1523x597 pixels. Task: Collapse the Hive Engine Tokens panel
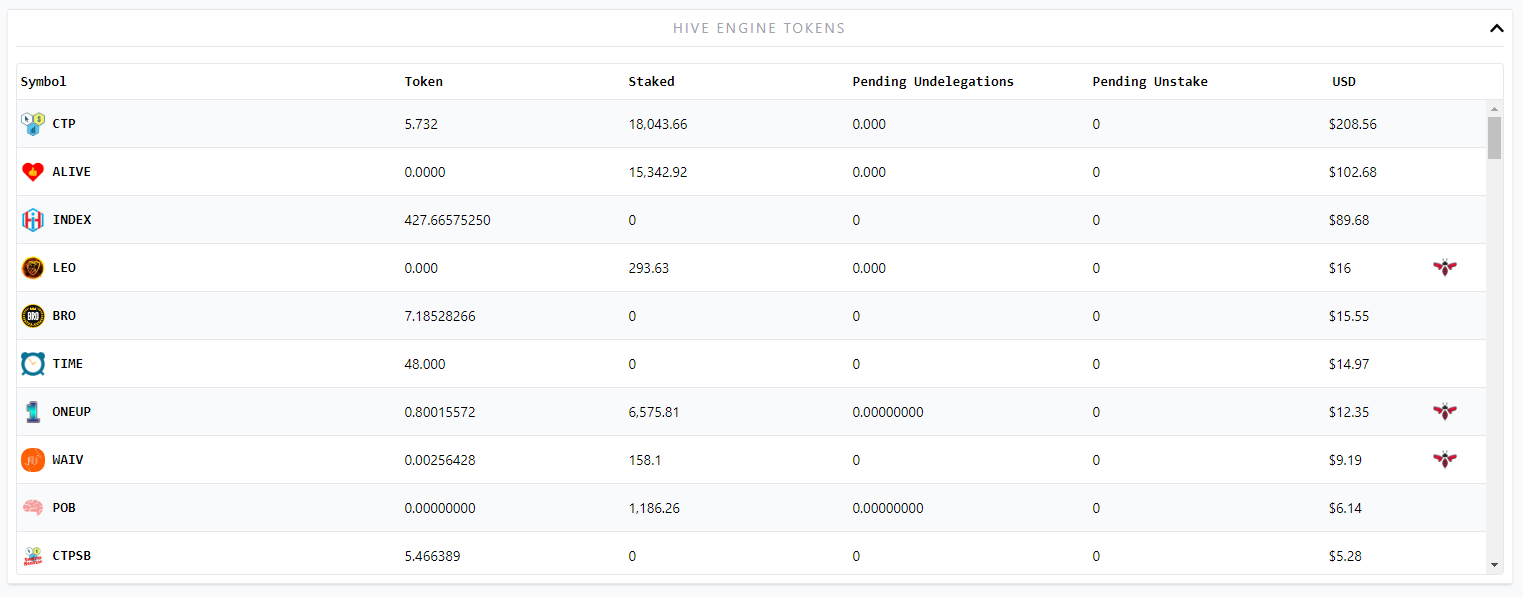[1496, 28]
